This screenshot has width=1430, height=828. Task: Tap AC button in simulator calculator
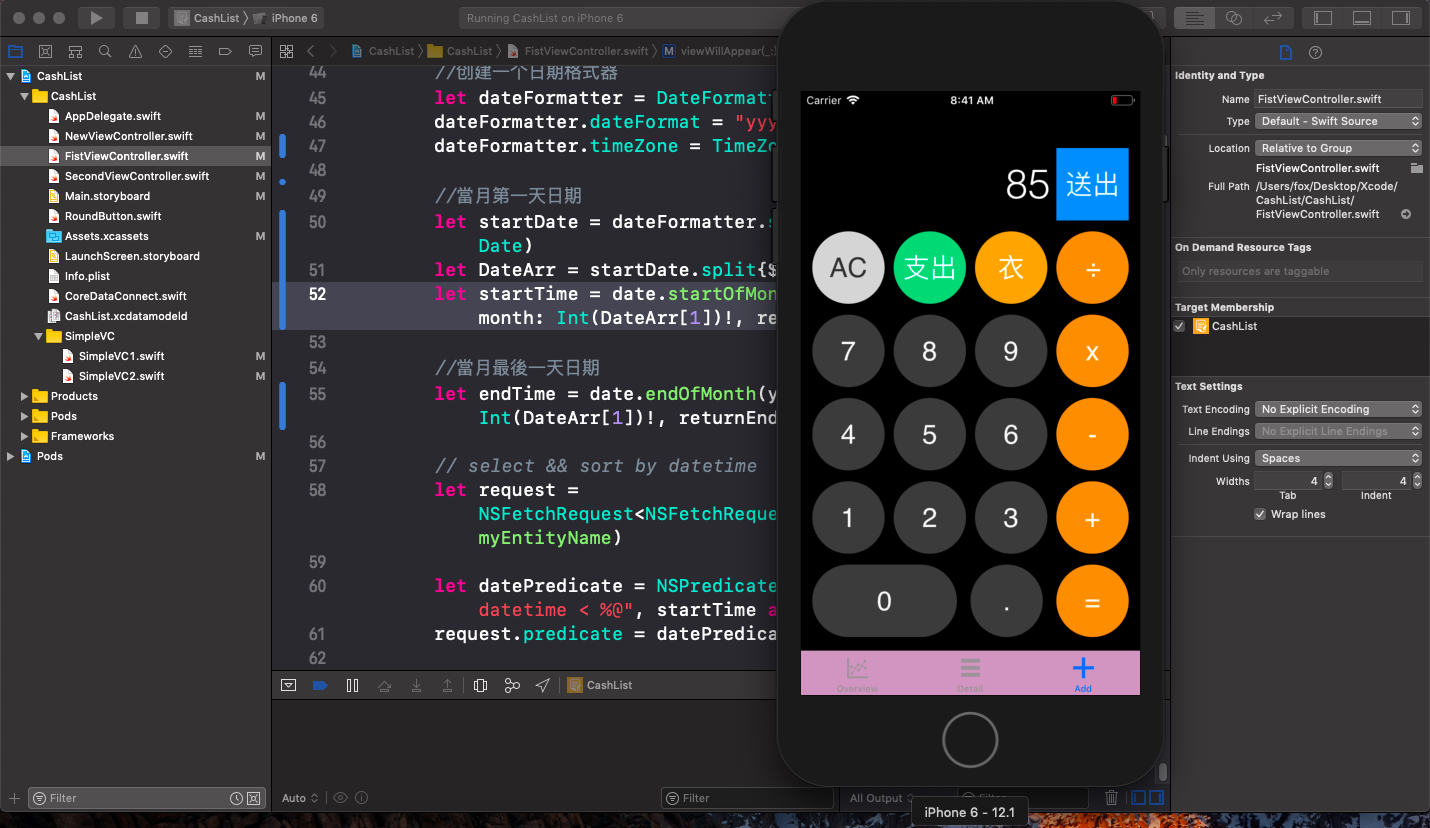click(x=848, y=267)
